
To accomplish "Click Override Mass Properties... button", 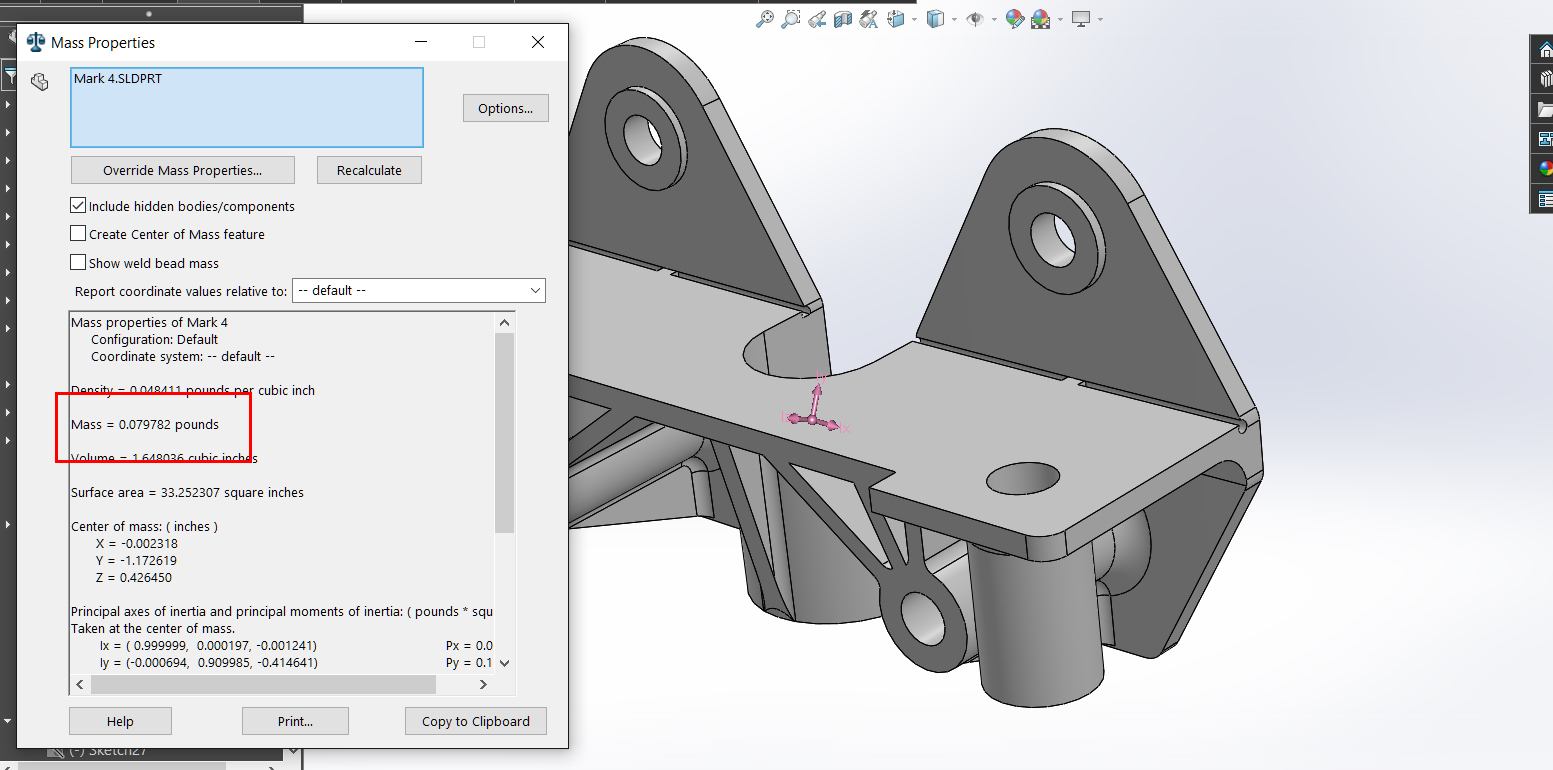I will coord(183,170).
